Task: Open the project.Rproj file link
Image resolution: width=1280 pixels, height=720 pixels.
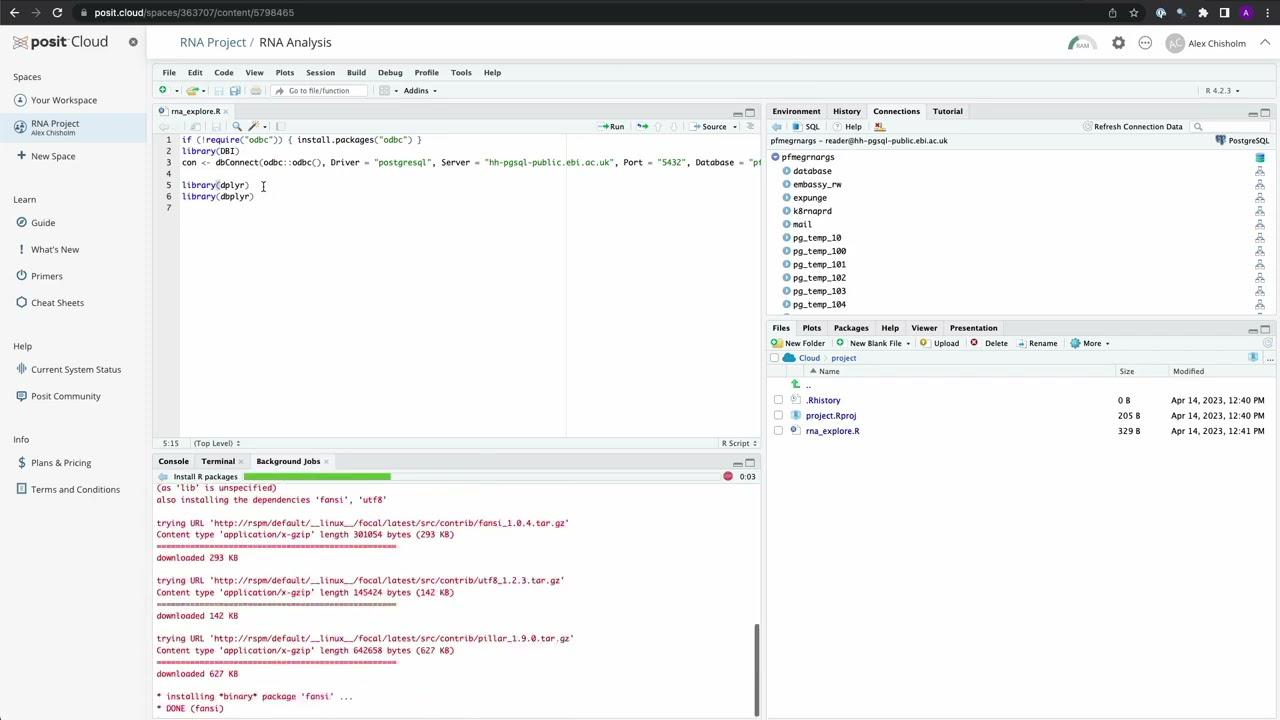Action: pyautogui.click(x=830, y=415)
